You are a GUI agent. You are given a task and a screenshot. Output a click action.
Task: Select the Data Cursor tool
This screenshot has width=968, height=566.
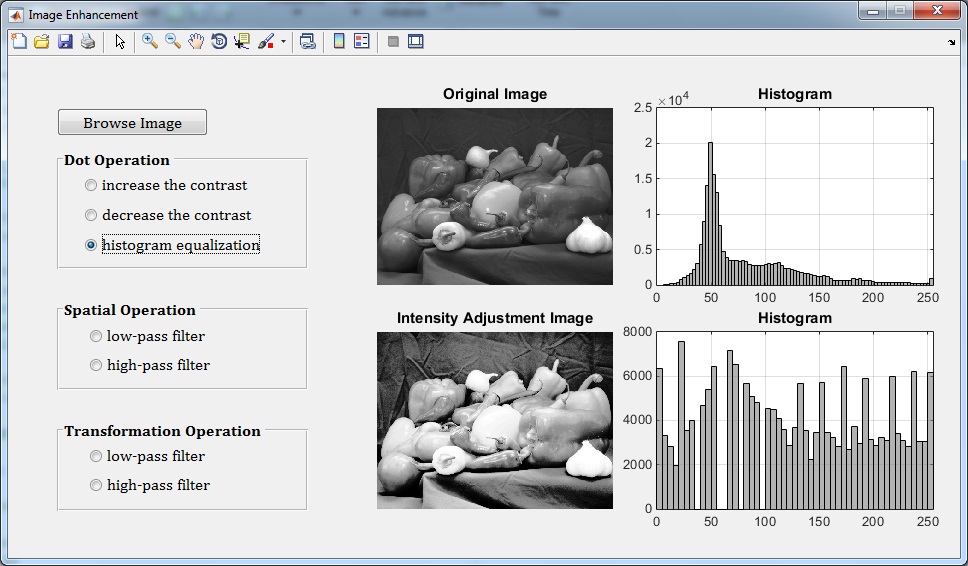(242, 41)
